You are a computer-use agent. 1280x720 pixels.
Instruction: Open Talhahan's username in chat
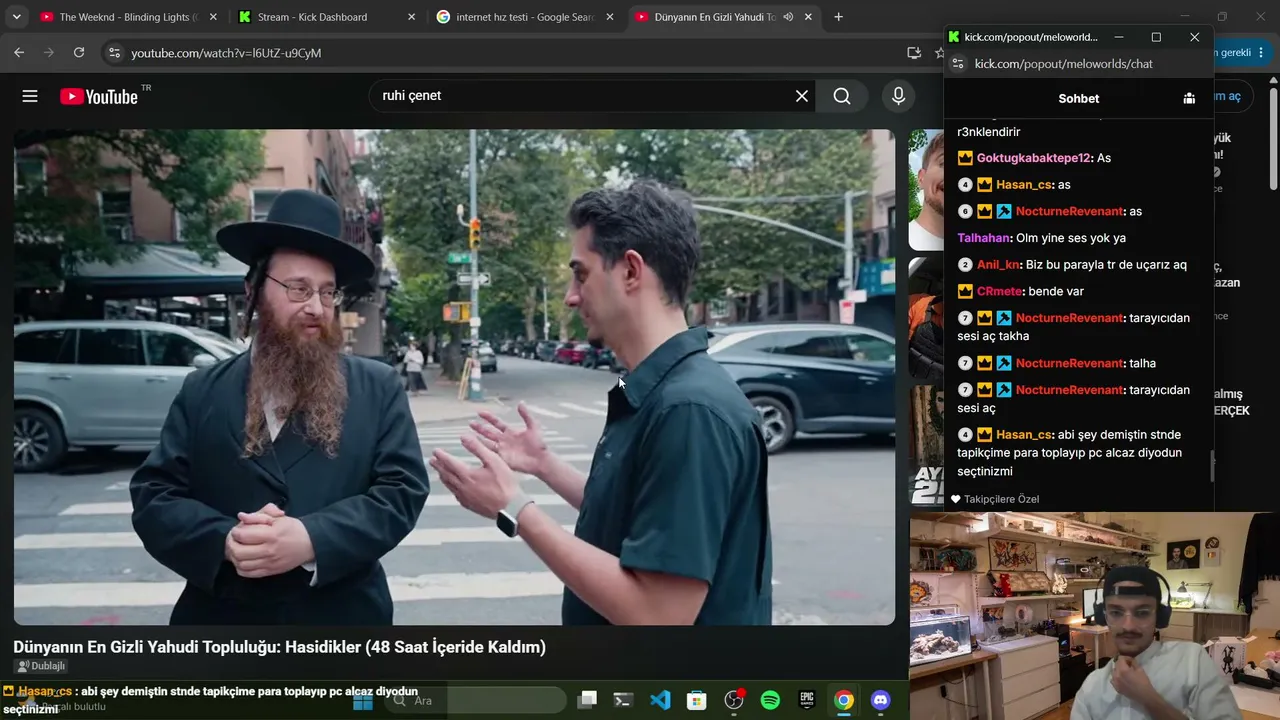(983, 238)
